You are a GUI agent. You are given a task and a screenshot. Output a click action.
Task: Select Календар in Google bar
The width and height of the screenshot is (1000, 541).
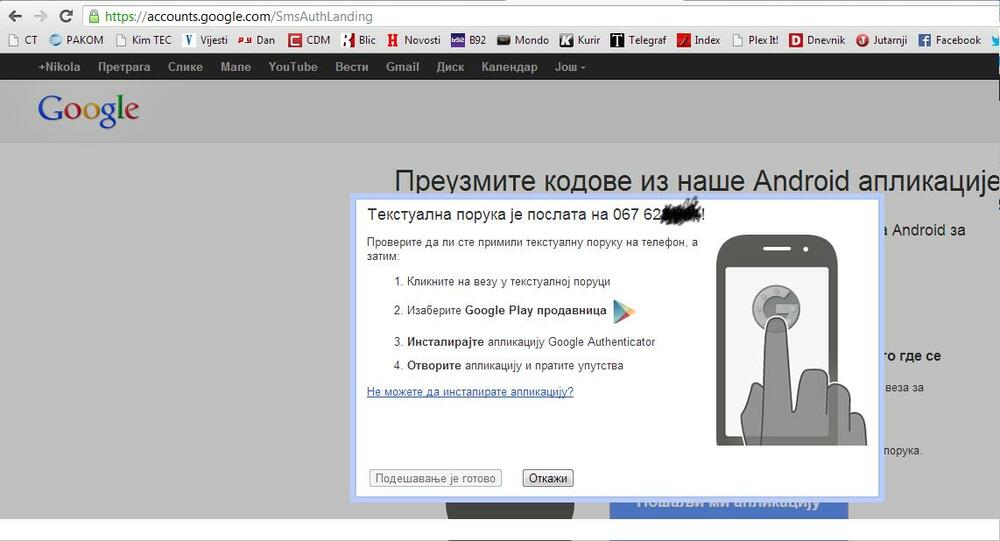point(509,67)
